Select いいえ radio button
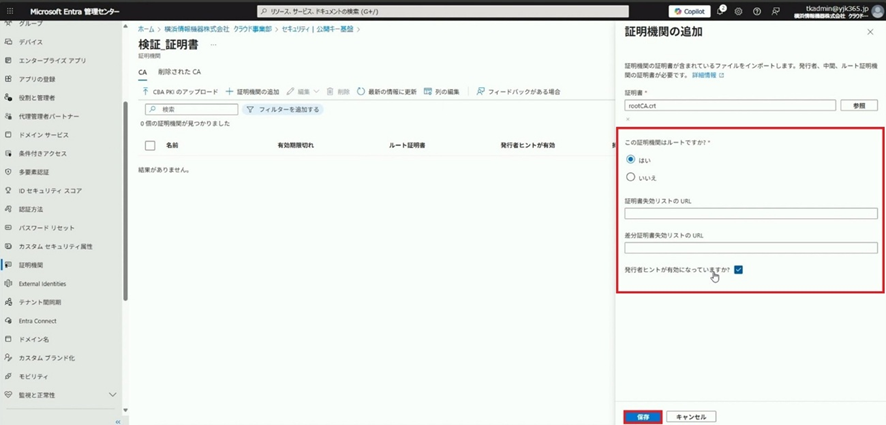This screenshot has width=886, height=425. click(630, 177)
